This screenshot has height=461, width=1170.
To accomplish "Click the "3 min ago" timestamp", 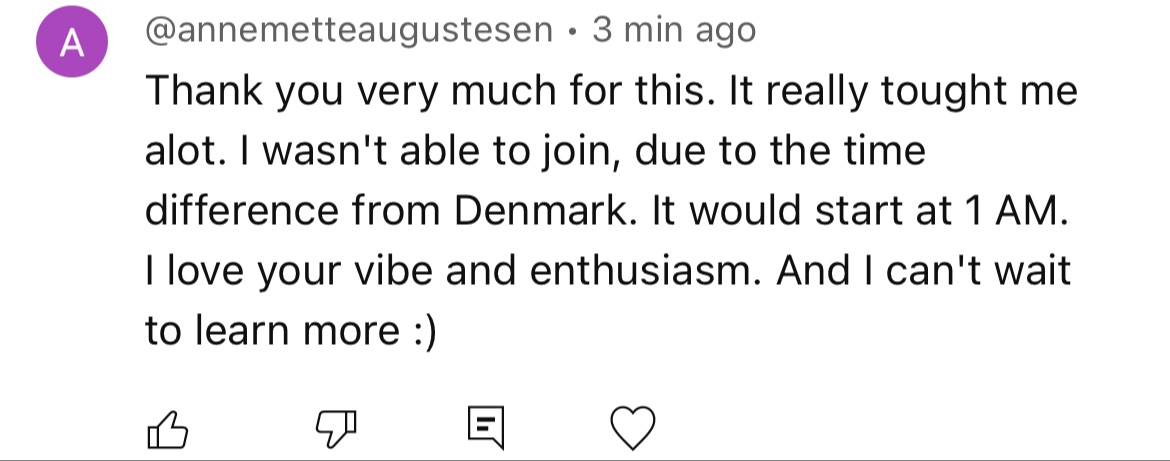I will pyautogui.click(x=674, y=31).
